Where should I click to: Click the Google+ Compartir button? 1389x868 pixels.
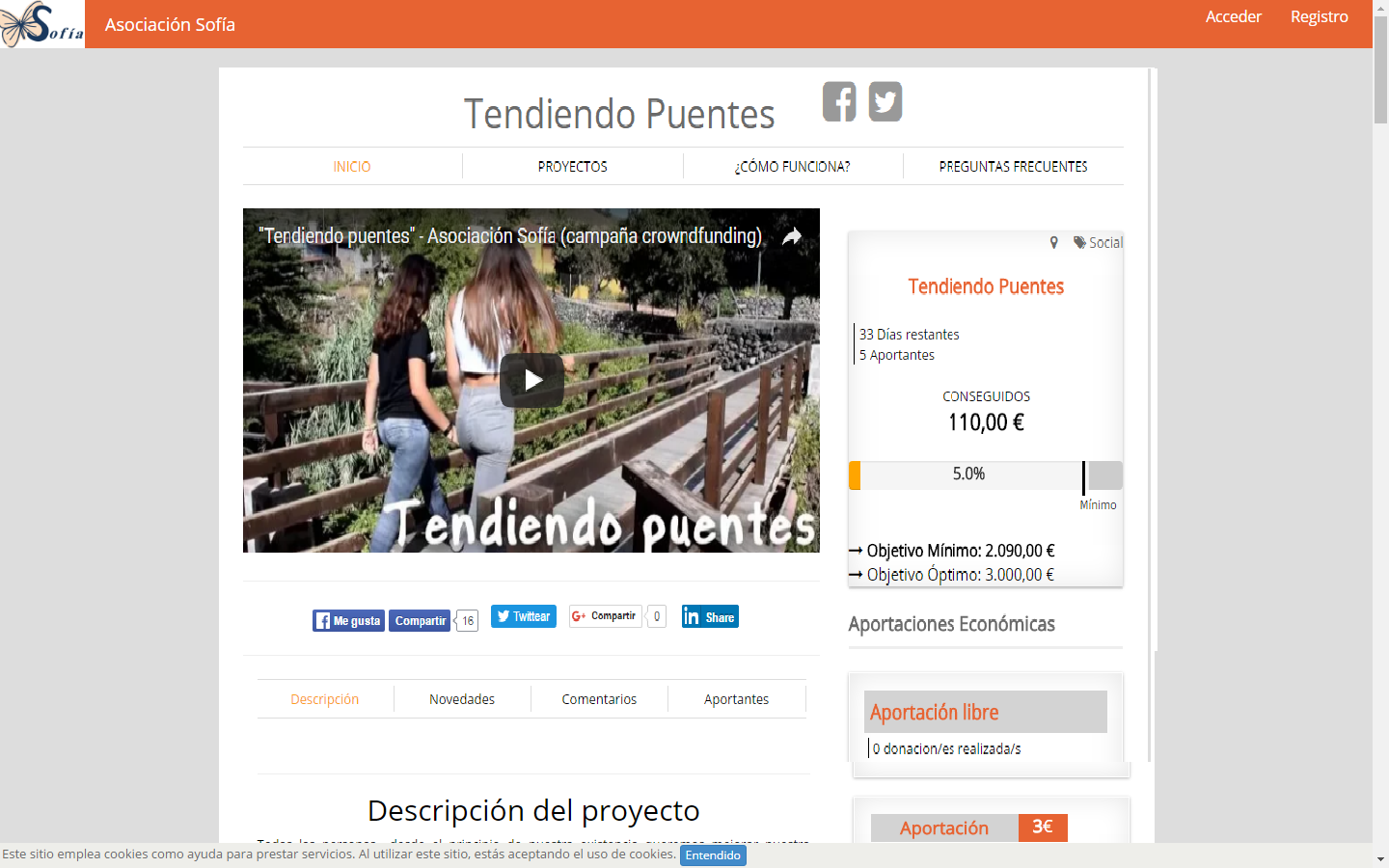click(x=605, y=616)
